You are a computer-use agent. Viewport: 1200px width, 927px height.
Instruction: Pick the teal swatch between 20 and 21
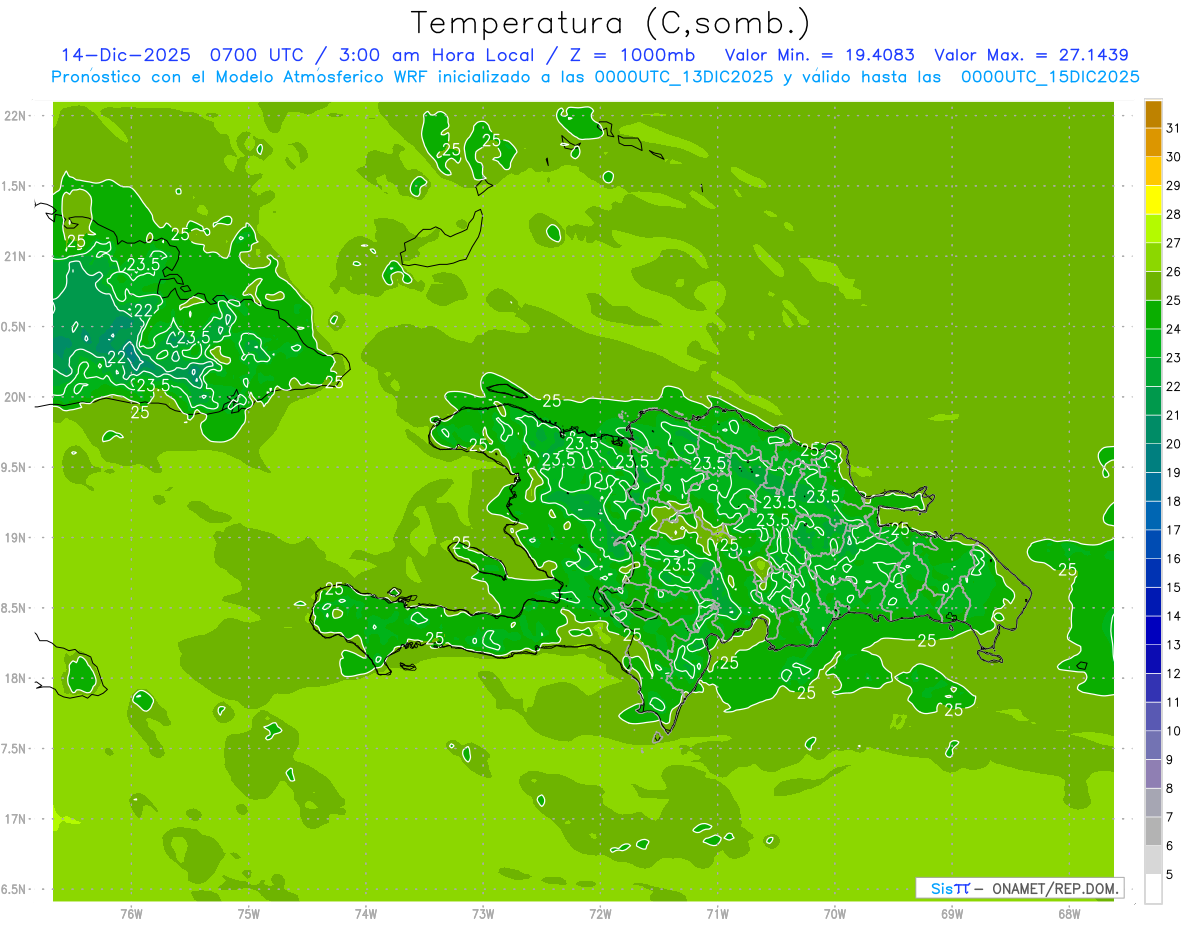(x=1153, y=430)
